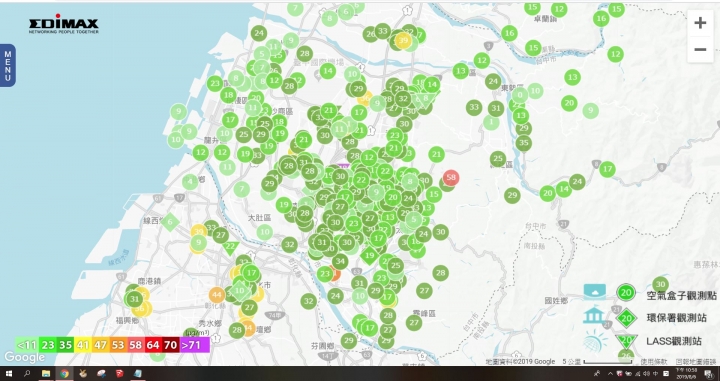Click the EPA building legend icon
The image size is (720, 381).
[x=594, y=314]
